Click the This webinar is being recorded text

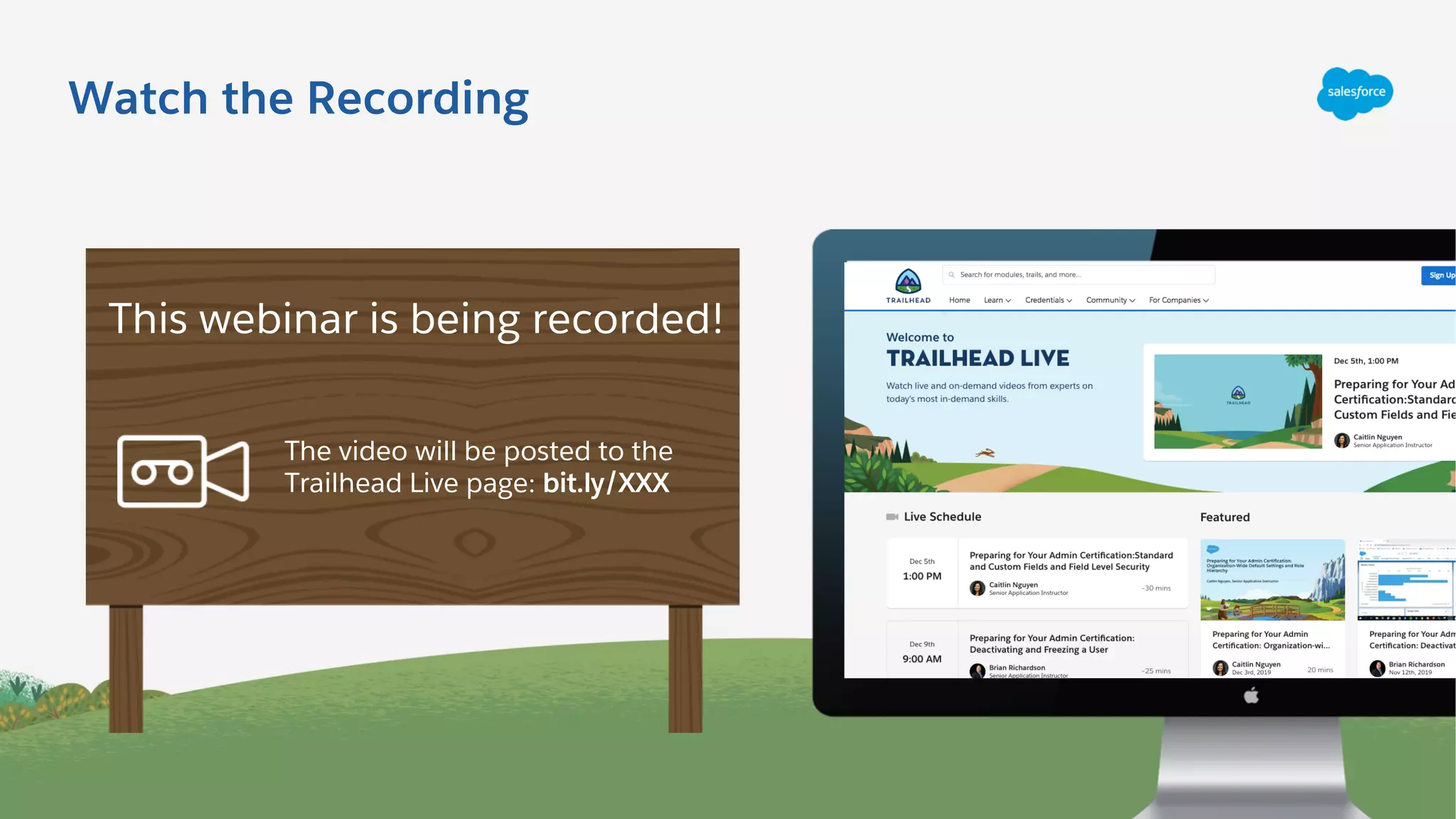tap(416, 318)
